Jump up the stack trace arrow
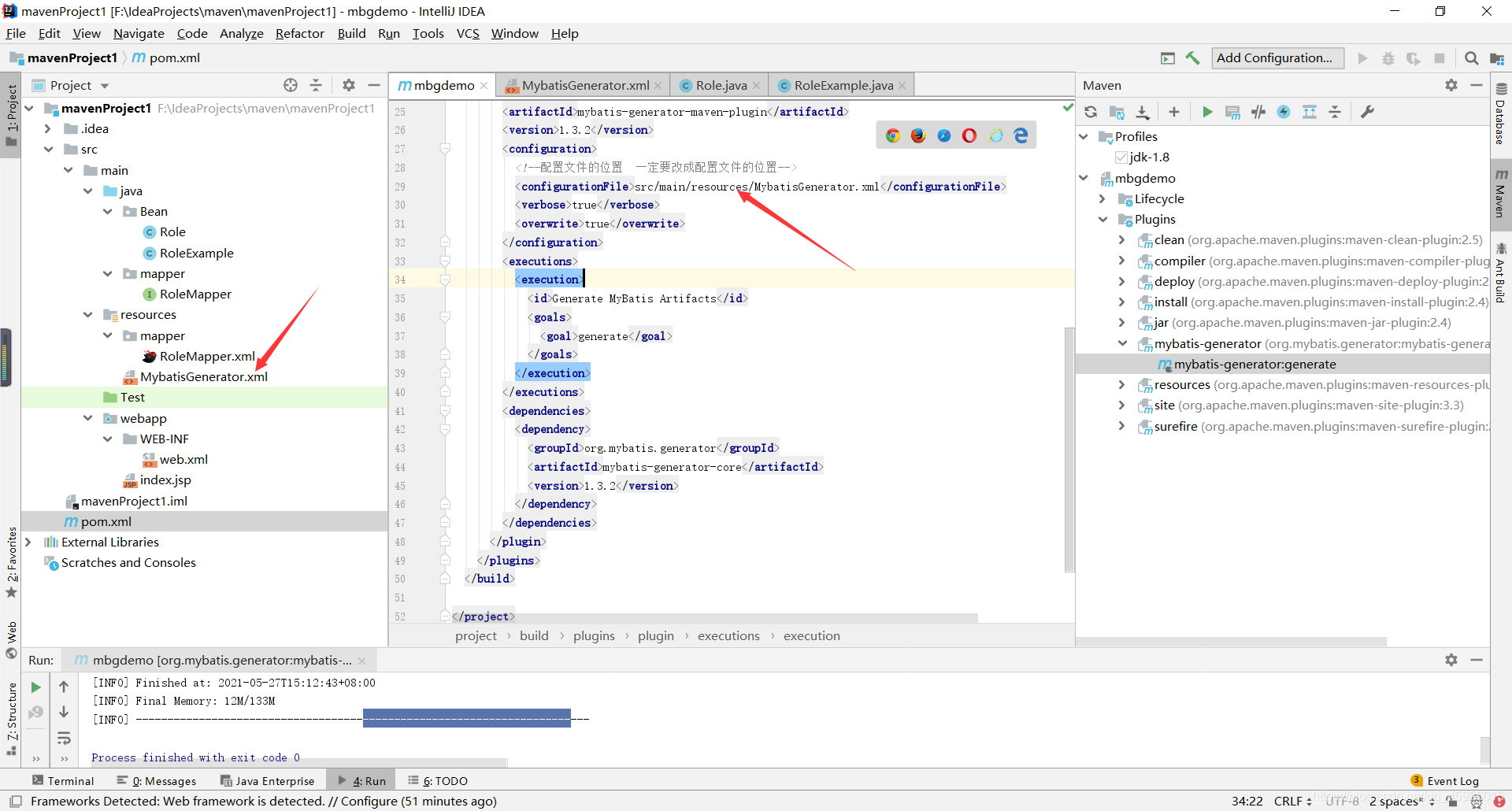Image resolution: width=1512 pixels, height=811 pixels. point(64,687)
